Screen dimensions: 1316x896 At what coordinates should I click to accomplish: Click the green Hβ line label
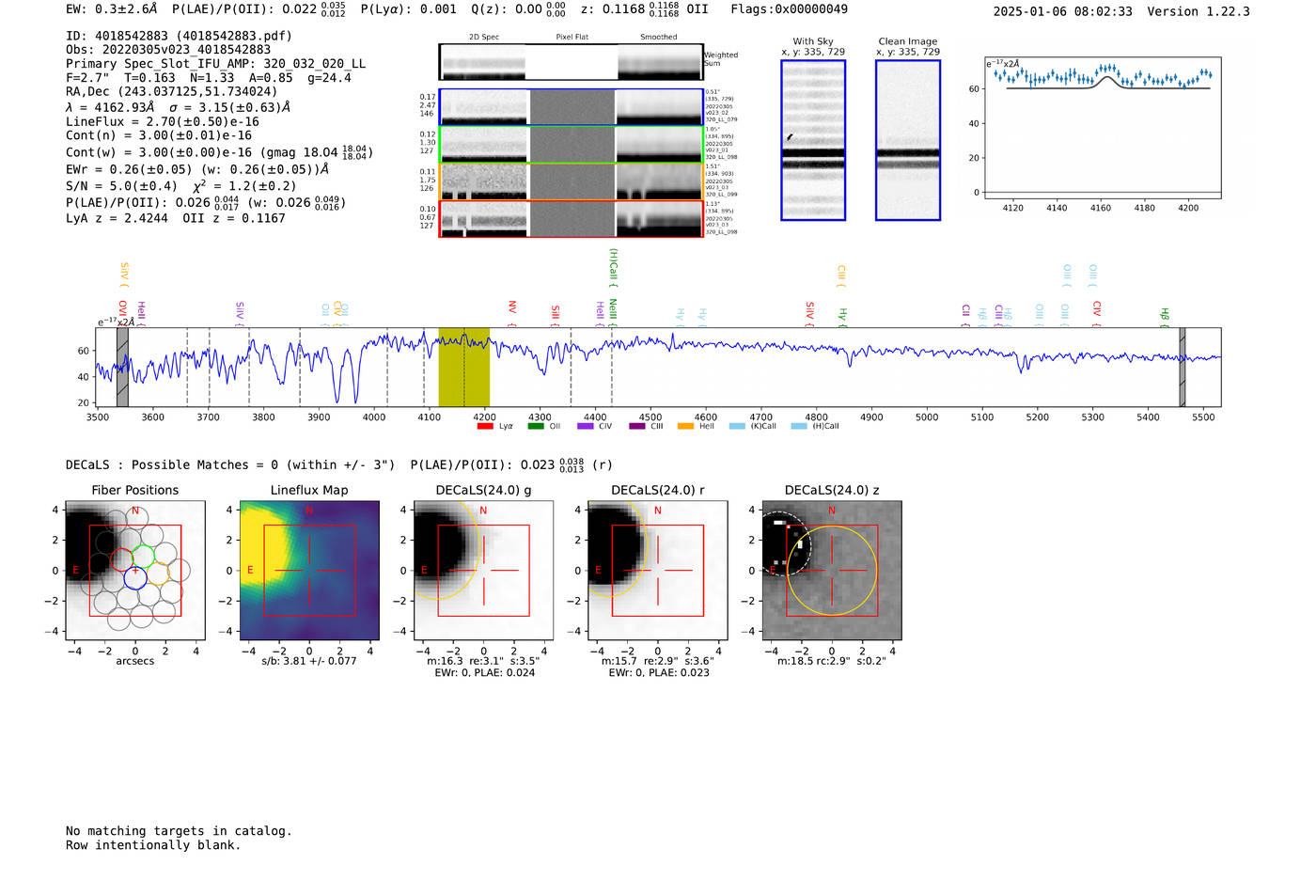(1165, 314)
